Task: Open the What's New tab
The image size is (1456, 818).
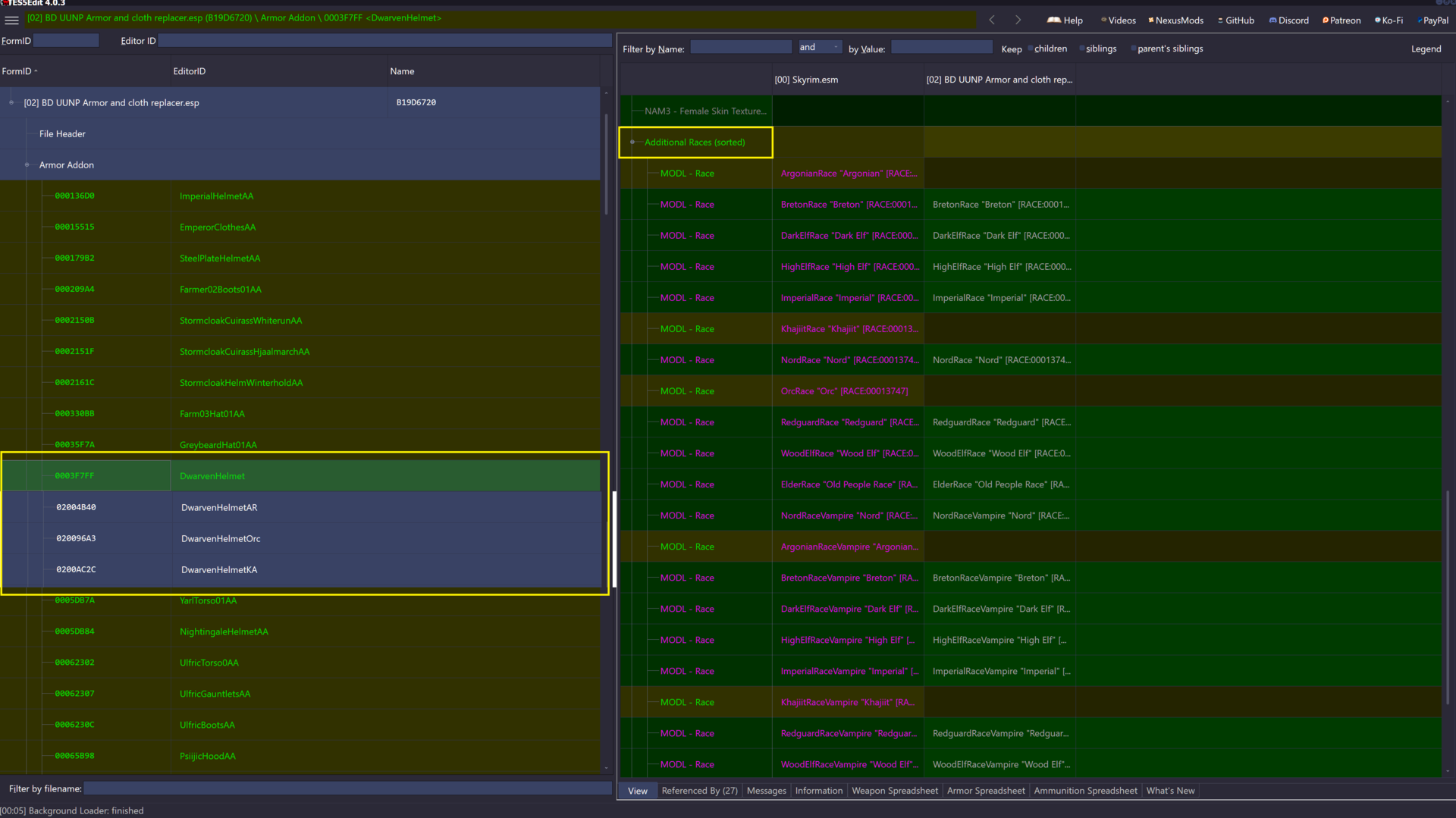Action: coord(1170,791)
